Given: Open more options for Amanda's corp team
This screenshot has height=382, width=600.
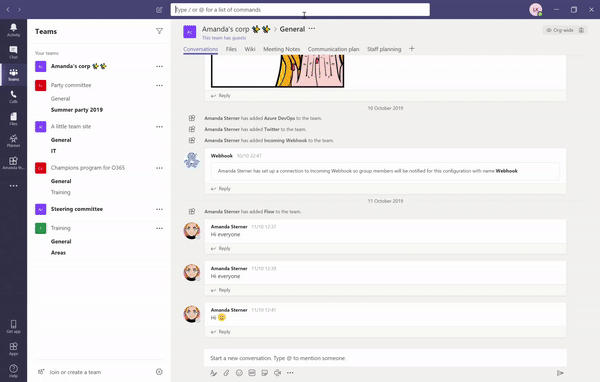Looking at the screenshot, I should point(159,66).
